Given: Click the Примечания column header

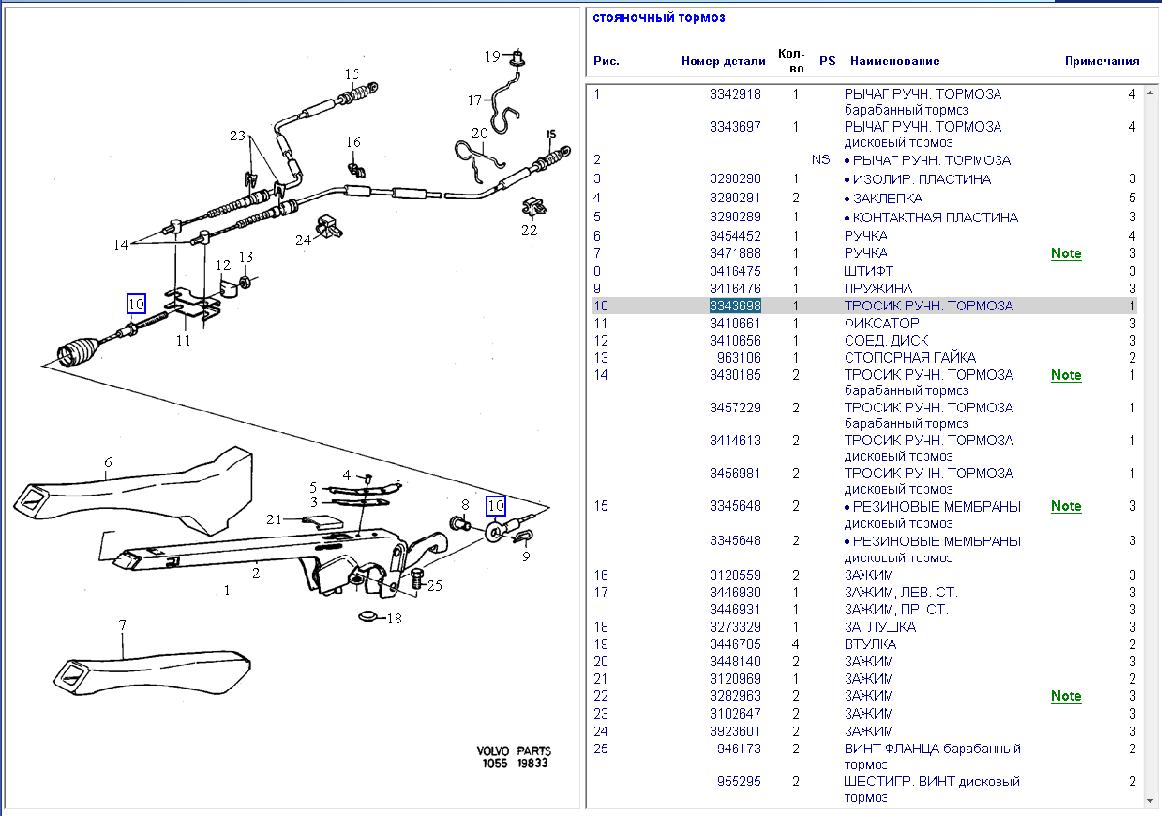Looking at the screenshot, I should [x=1101, y=61].
